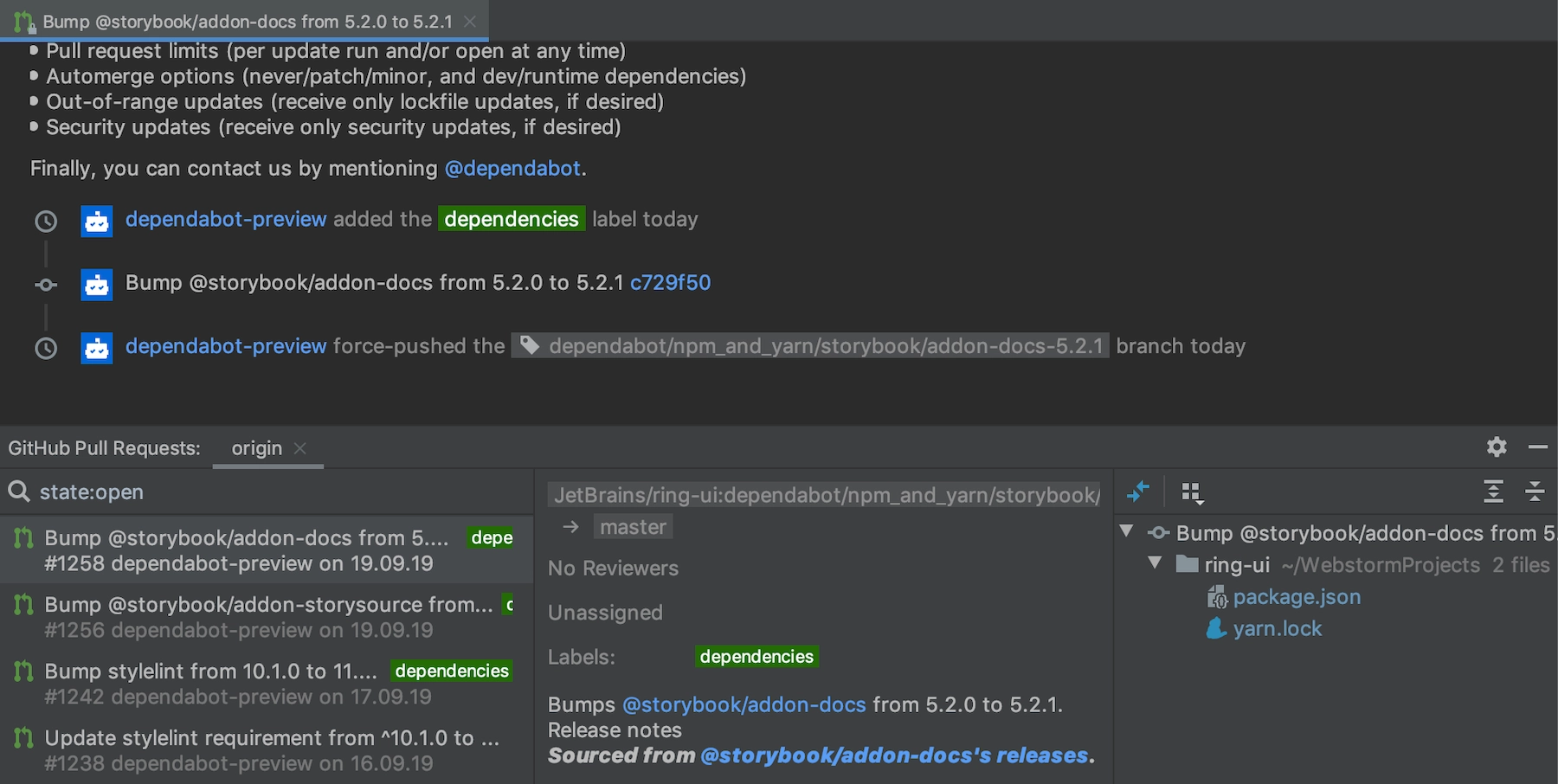Click the commit icon in changes tree
Viewport: 1558px width, 784px height.
1159,533
